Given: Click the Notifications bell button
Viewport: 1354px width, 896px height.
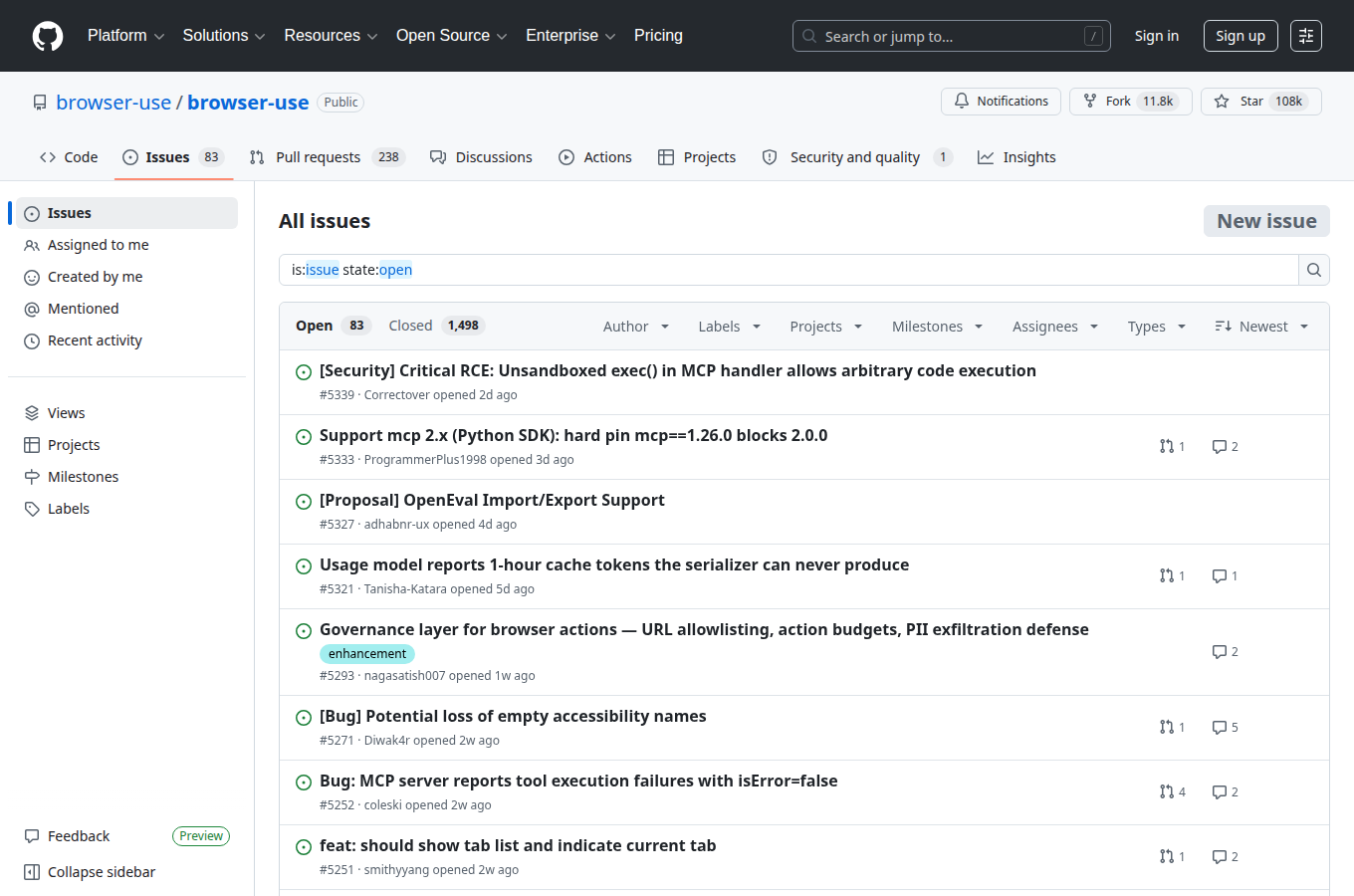Looking at the screenshot, I should 1001,102.
